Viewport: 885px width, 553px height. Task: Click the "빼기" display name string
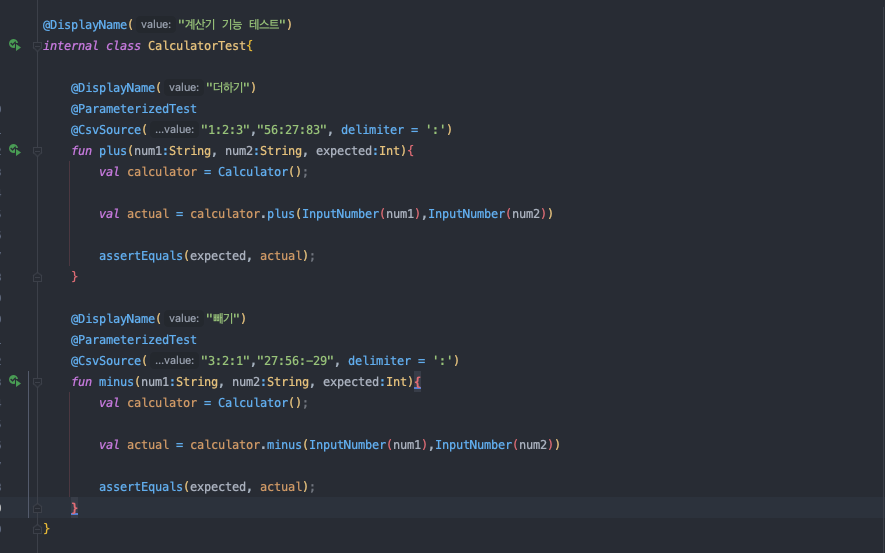click(223, 318)
